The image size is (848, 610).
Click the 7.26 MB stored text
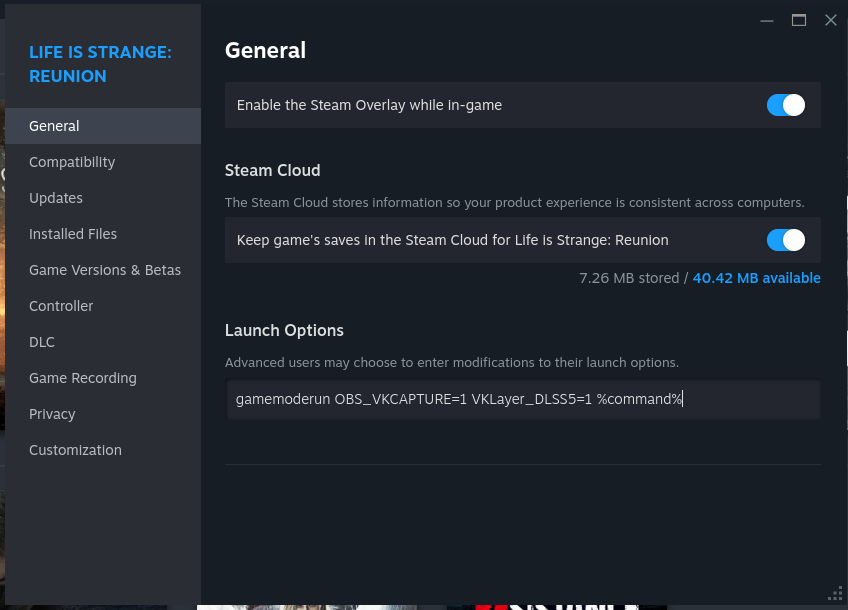629,278
